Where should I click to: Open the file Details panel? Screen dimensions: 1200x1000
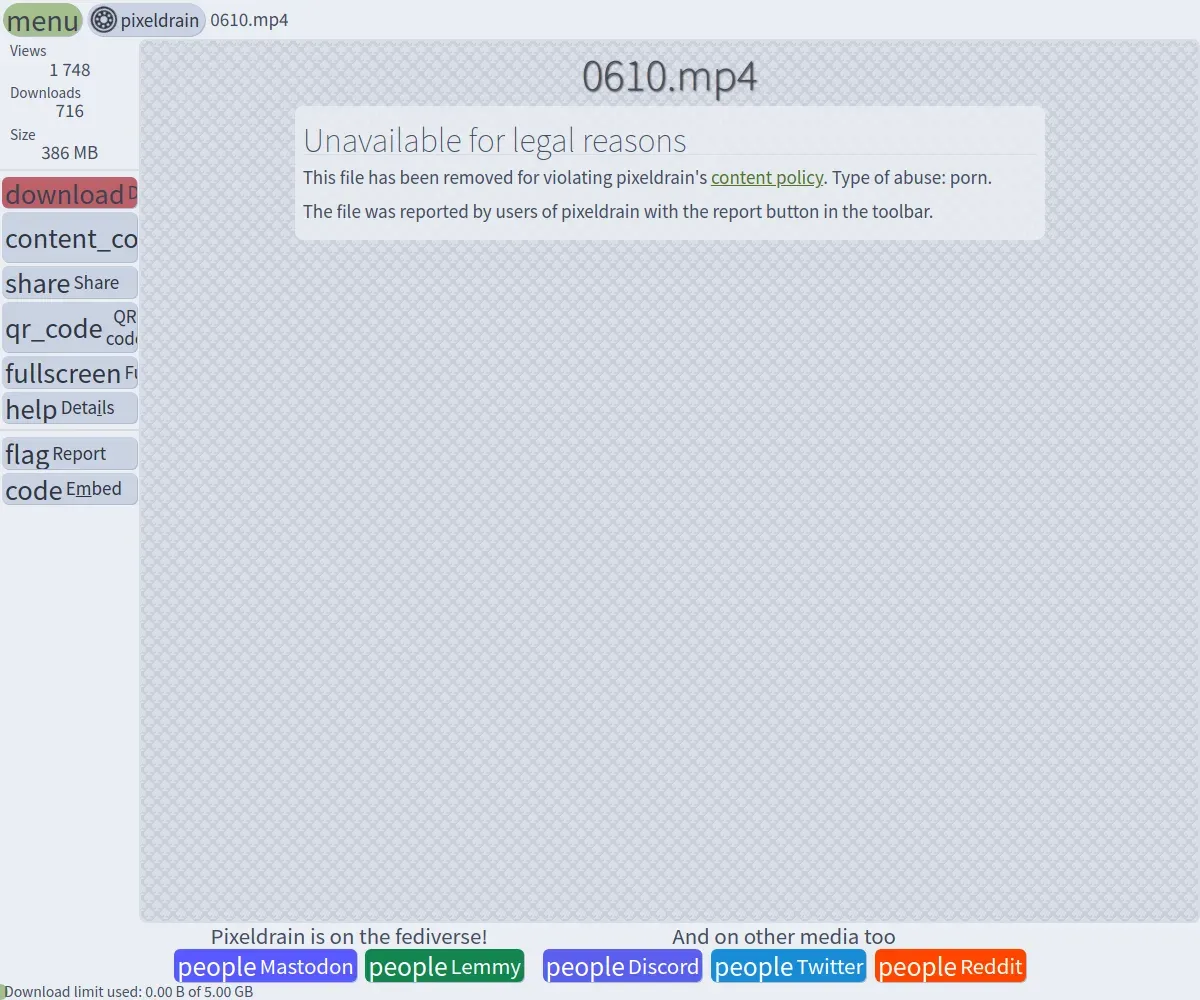[70, 408]
